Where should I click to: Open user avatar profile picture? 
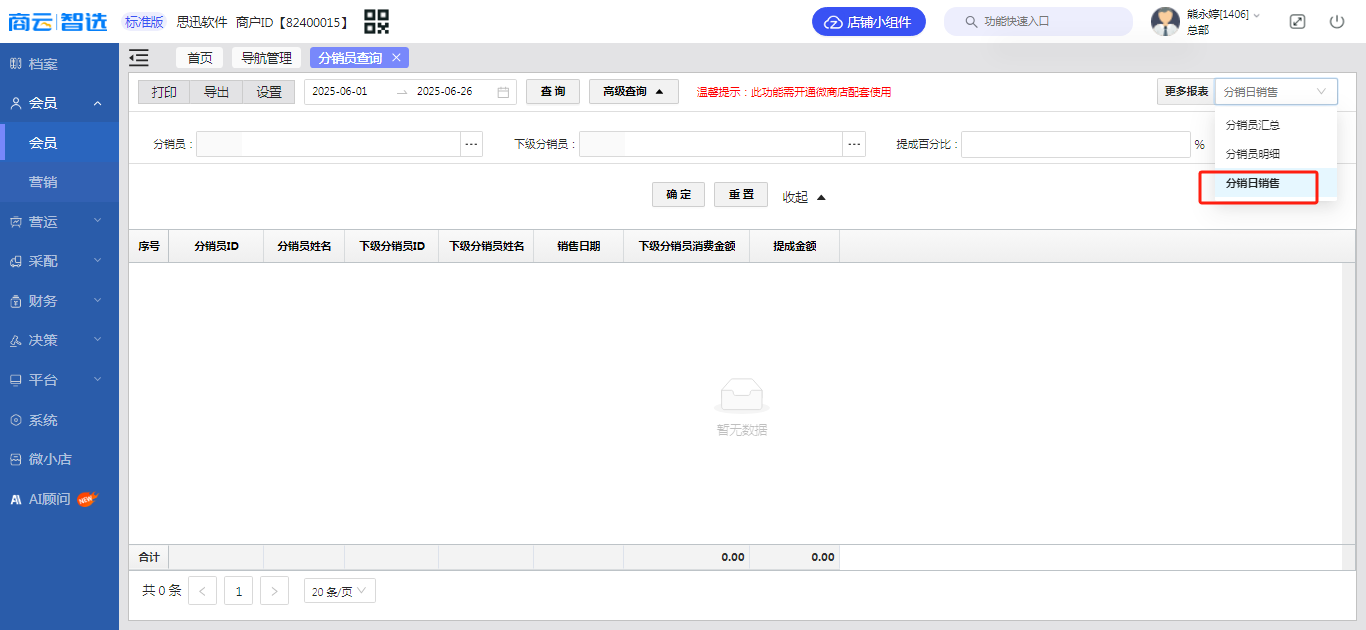click(1166, 21)
